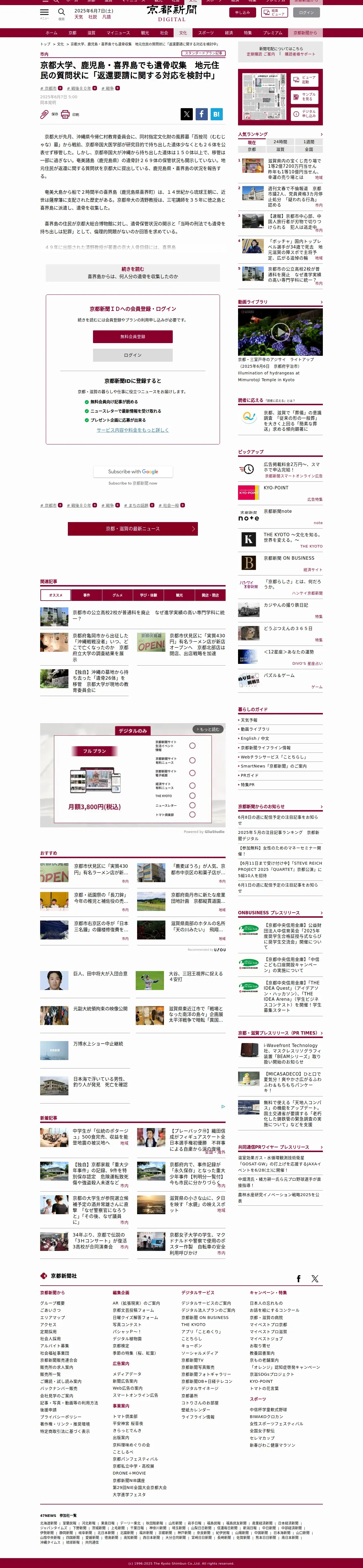Open 巨人、田中将大が入団合意 article thumbnail
The height and width of the screenshot is (1568, 363).
[54, 980]
